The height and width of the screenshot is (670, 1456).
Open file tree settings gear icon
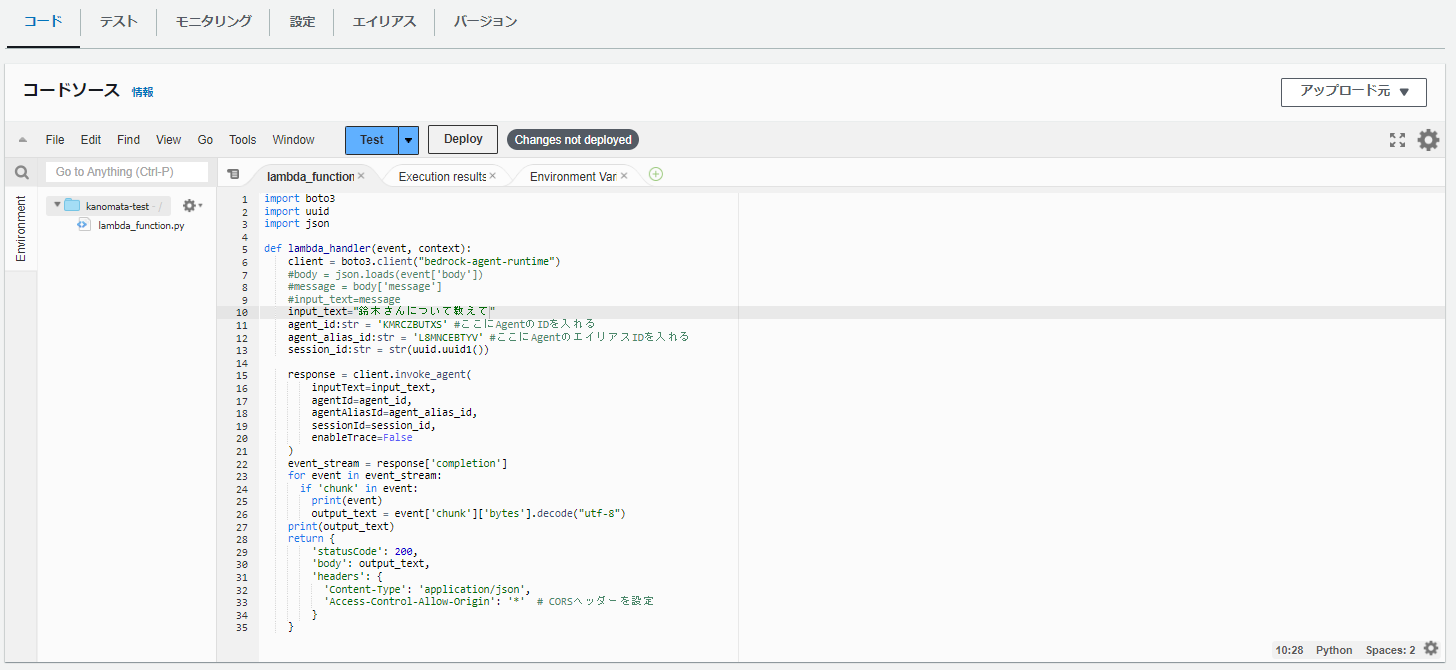tap(190, 205)
